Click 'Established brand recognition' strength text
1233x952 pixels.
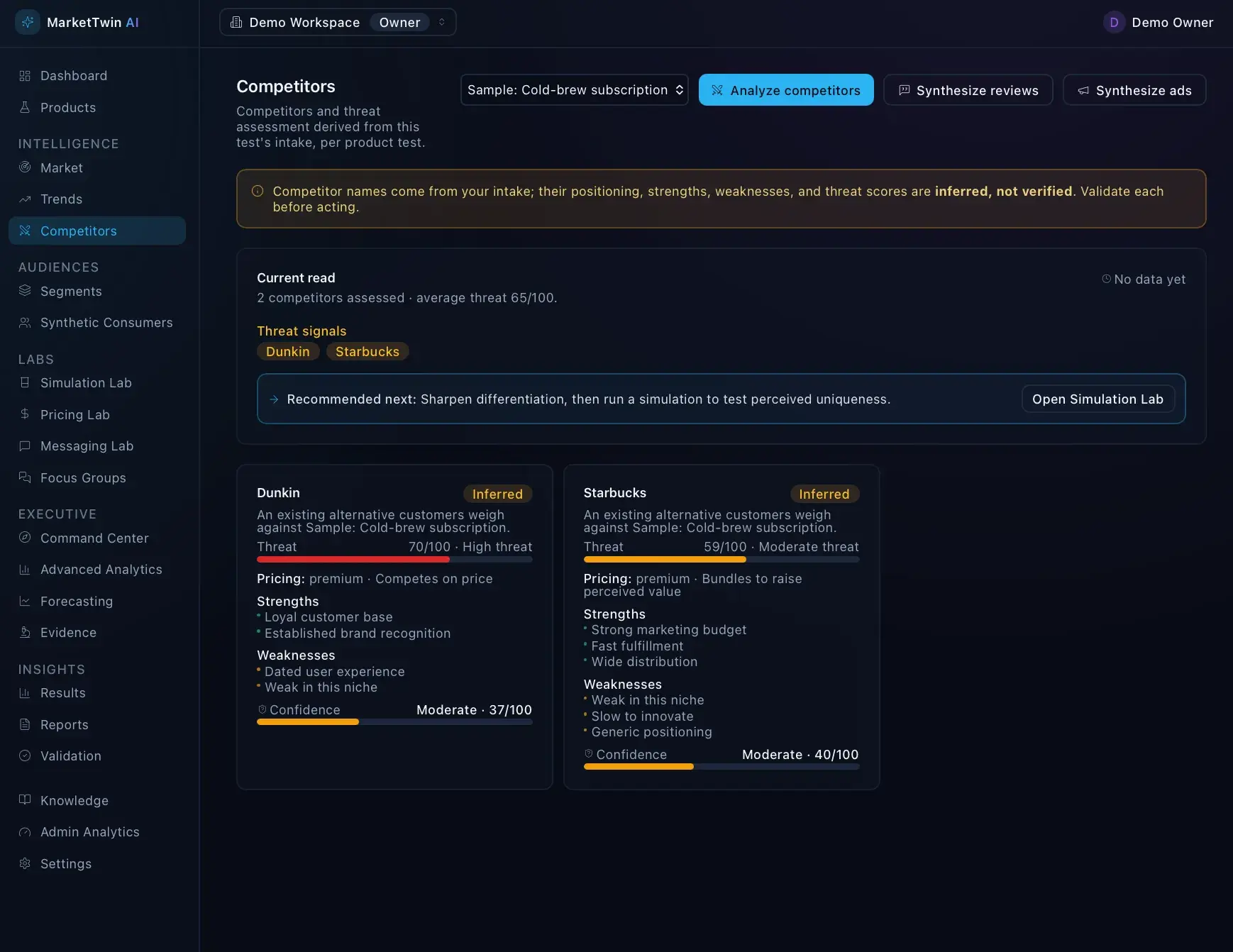pos(358,633)
